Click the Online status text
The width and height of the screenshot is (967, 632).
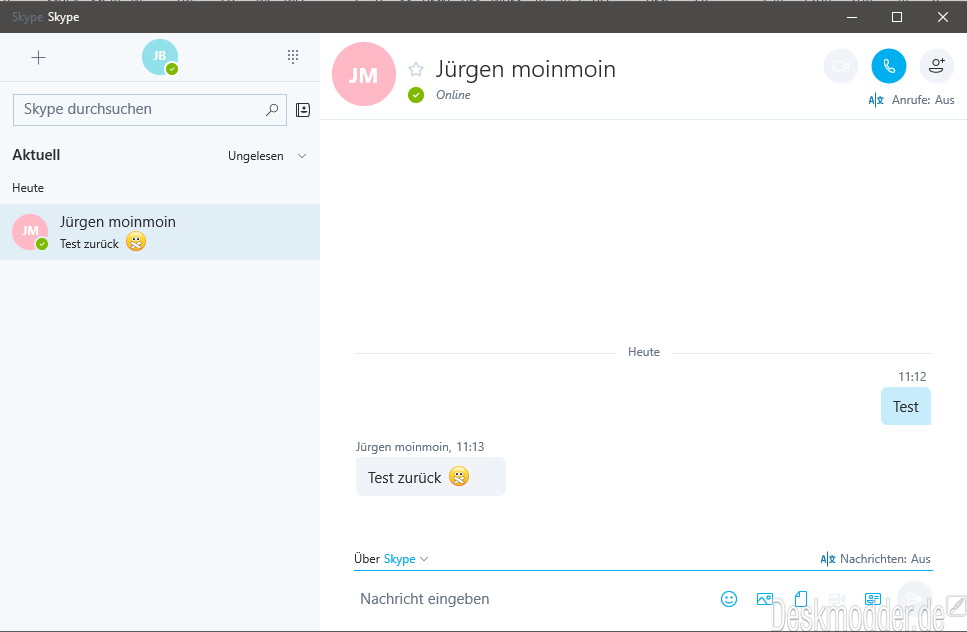[453, 94]
